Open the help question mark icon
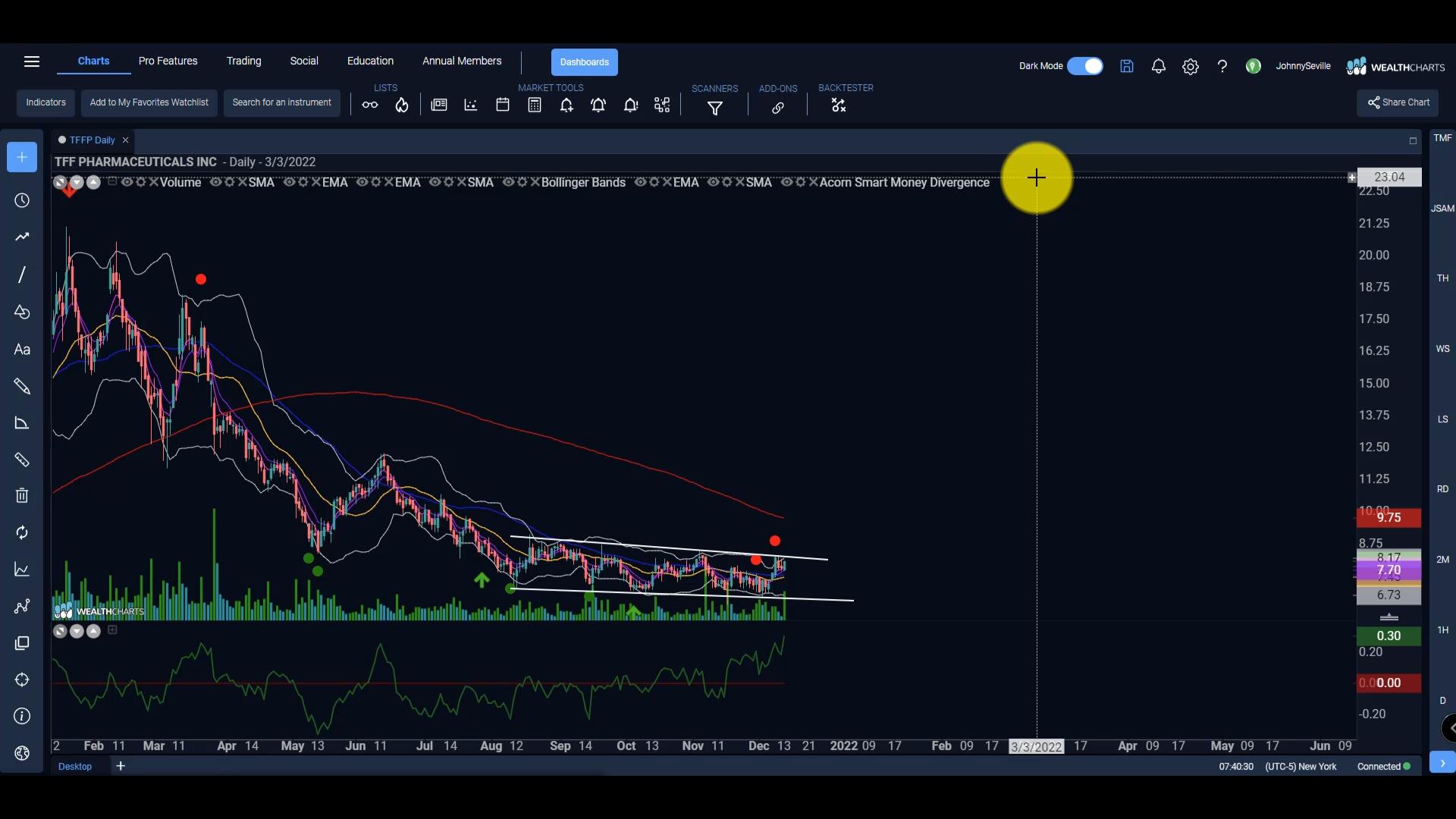1456x819 pixels. point(1222,67)
